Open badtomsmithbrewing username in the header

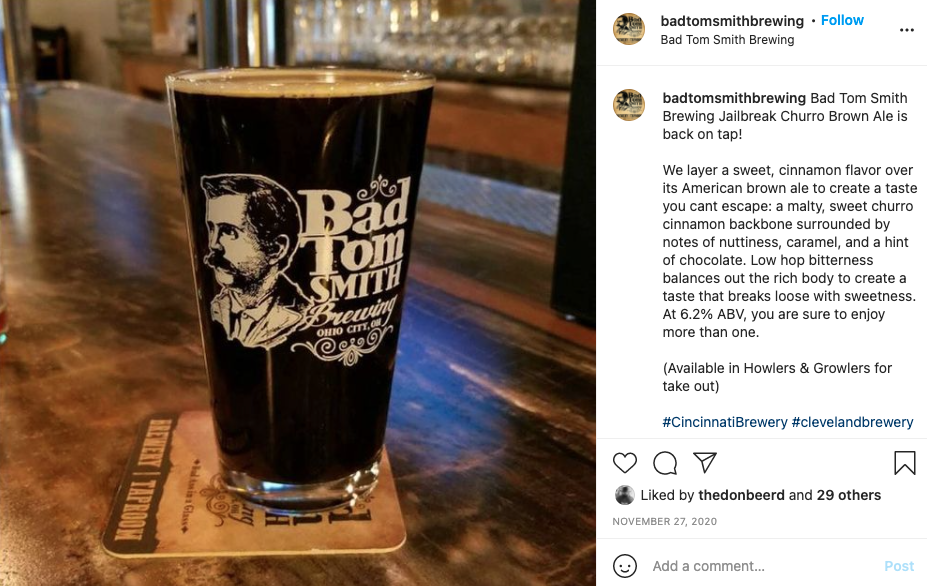click(732, 21)
